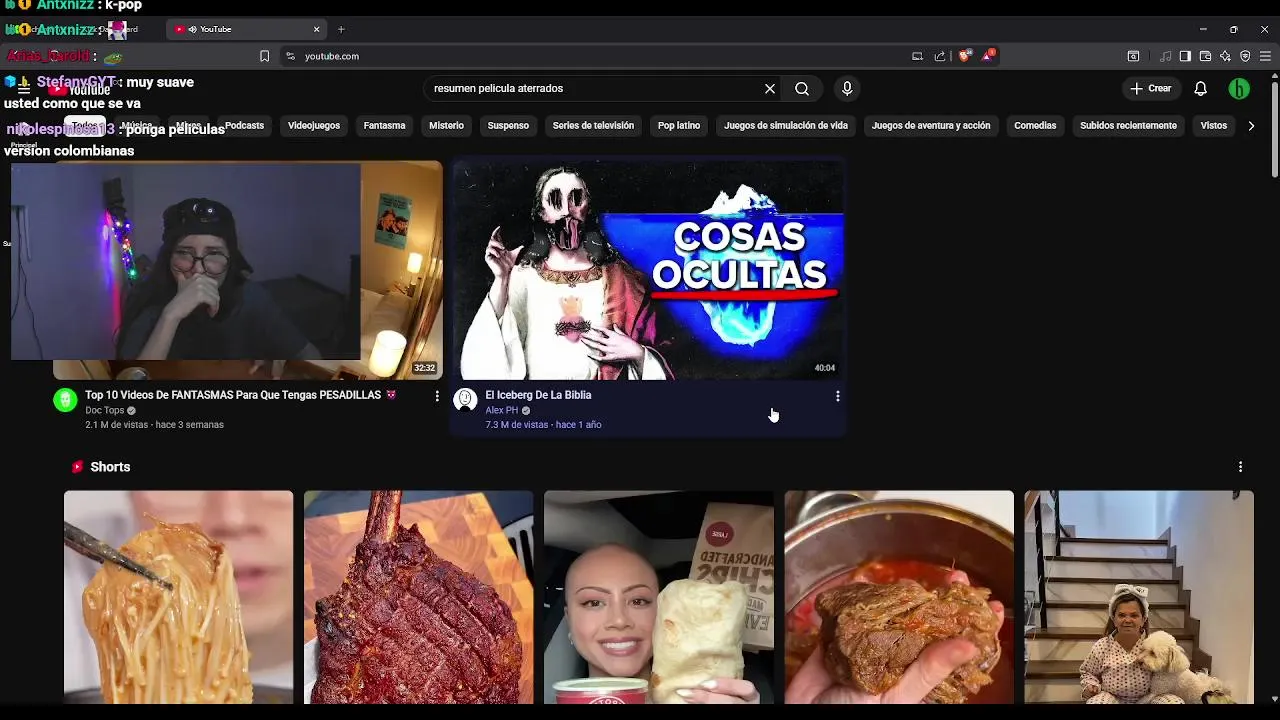Select the Fantasma filter chip
1280x720 pixels.
(384, 126)
